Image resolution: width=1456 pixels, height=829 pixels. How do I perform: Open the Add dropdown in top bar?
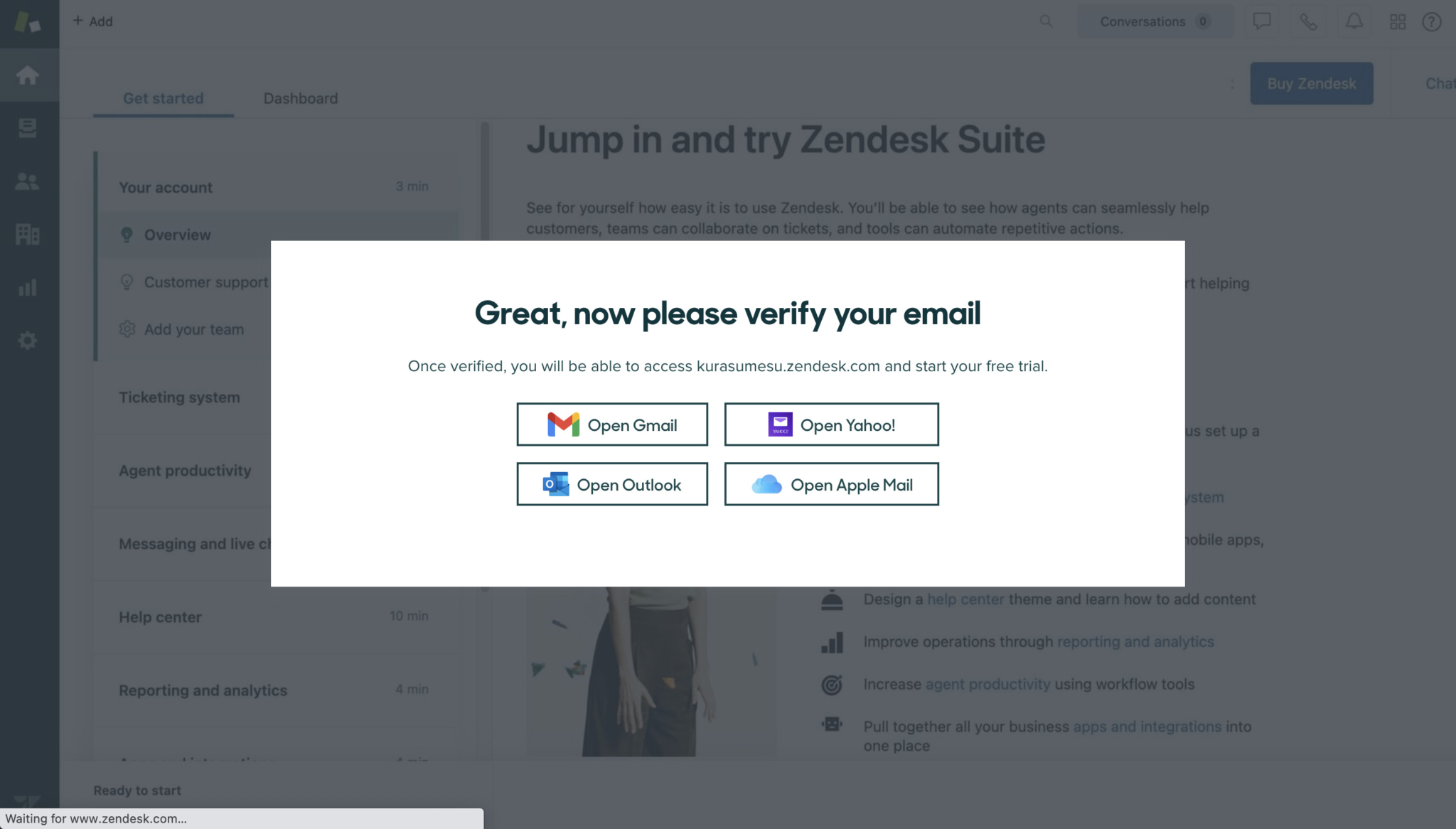[x=92, y=21]
